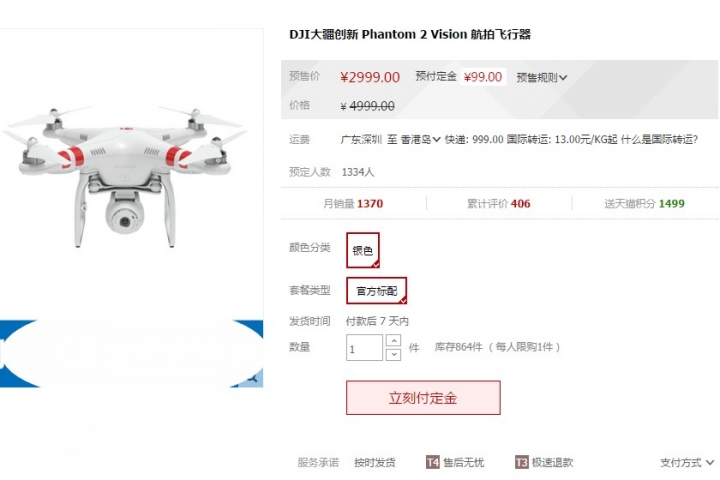Screen dimensions: 720x480
Task: Click the 立刻付定金 deposit button
Action: click(x=423, y=398)
